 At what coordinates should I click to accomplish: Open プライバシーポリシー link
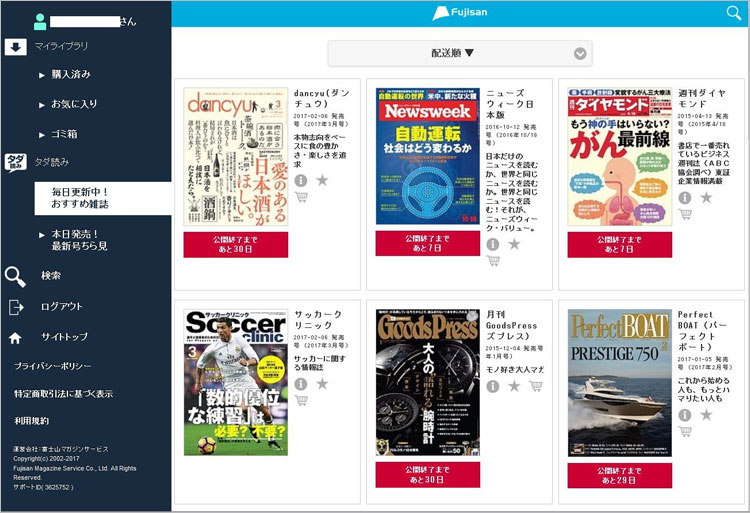pos(53,366)
